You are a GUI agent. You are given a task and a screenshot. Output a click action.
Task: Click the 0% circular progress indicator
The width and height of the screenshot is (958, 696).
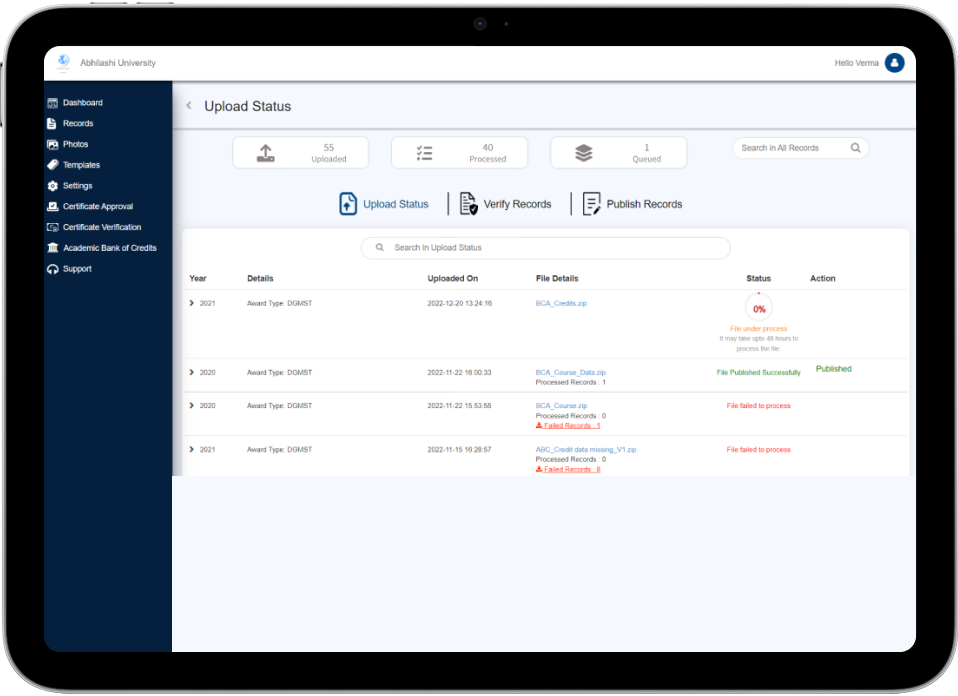(x=759, y=309)
